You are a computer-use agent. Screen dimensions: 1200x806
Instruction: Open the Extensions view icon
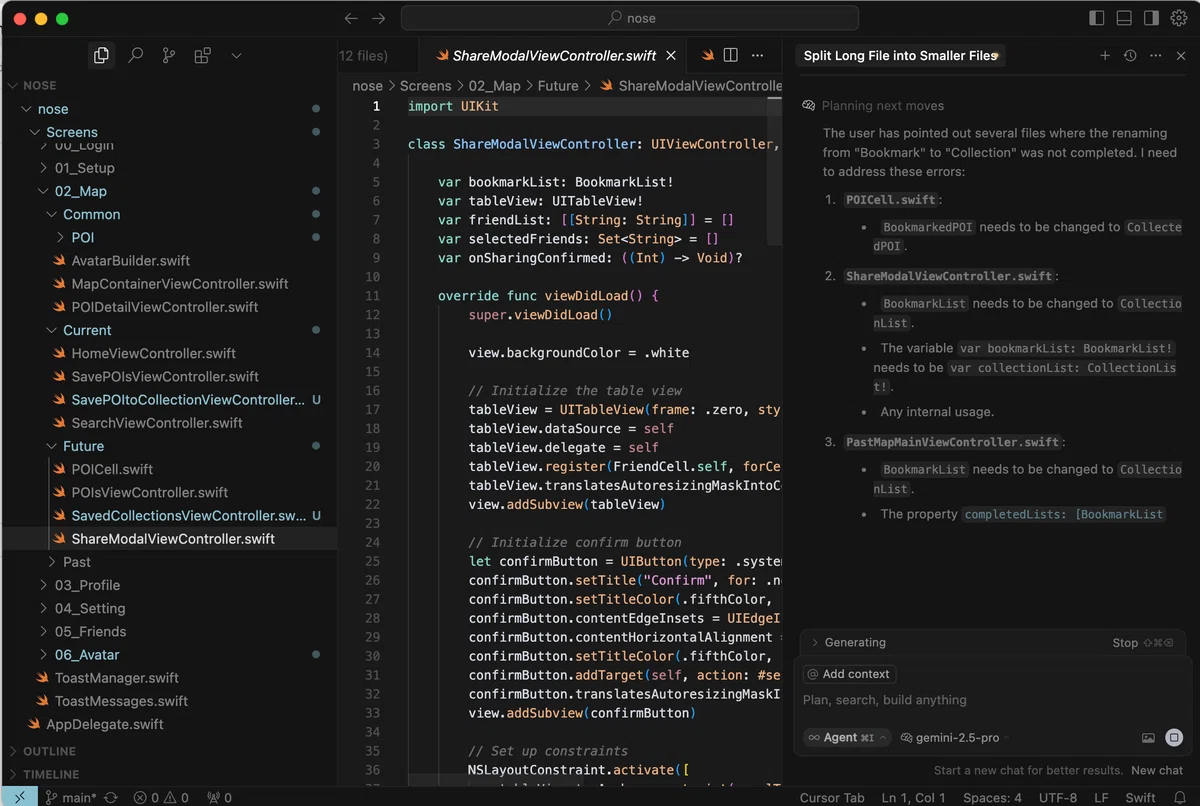(202, 56)
